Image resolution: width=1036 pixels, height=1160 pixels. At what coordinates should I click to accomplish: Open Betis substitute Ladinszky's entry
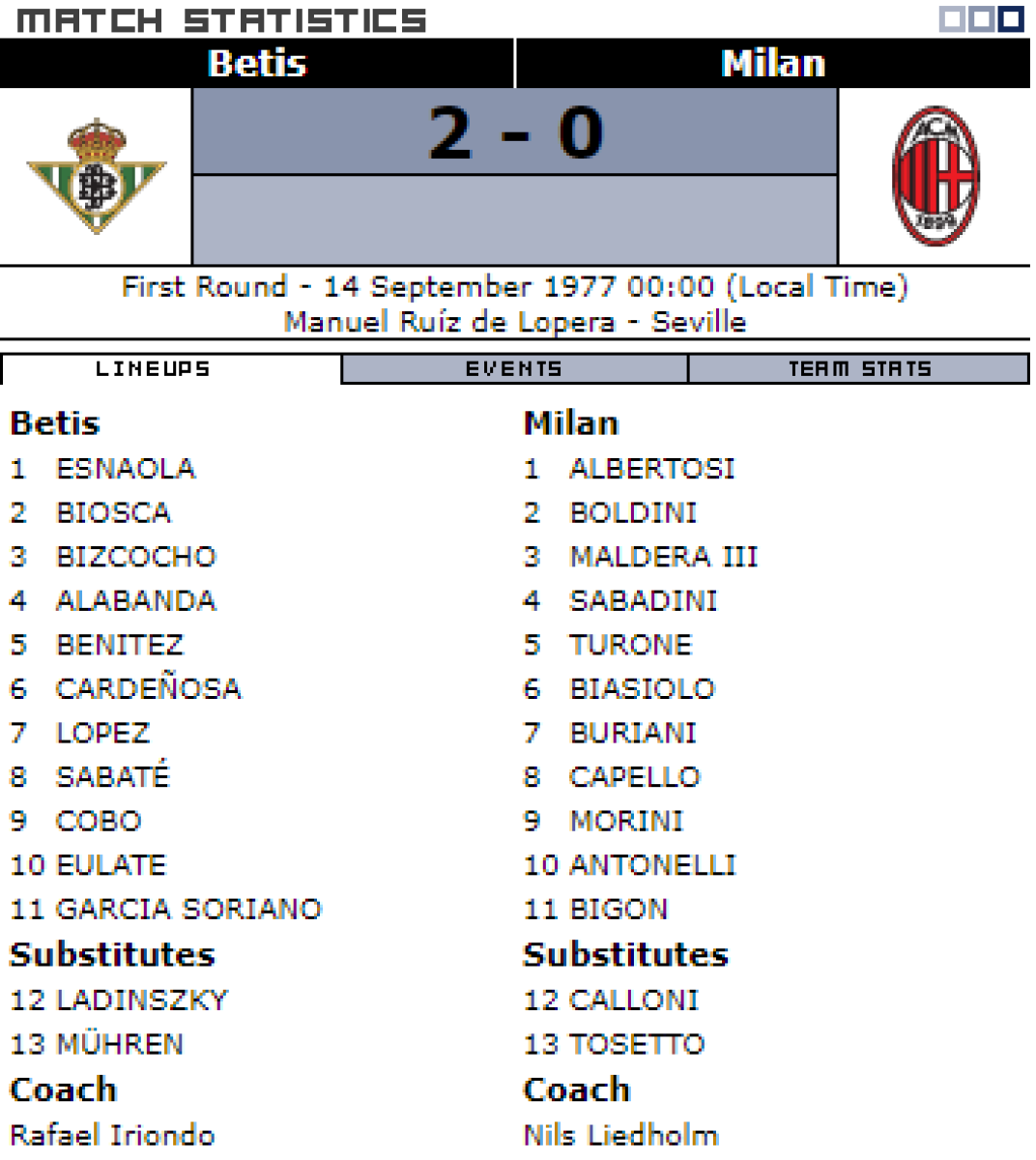tap(142, 1000)
